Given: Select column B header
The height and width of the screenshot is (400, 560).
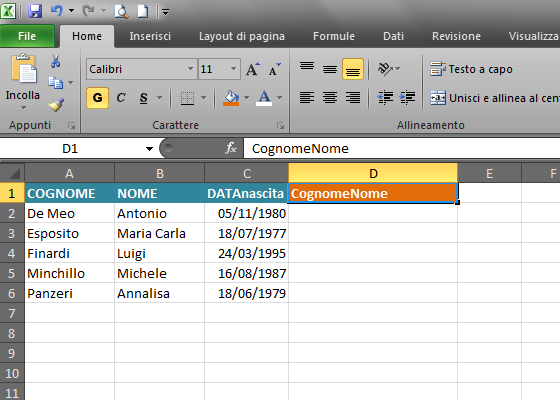Looking at the screenshot, I should [160, 173].
